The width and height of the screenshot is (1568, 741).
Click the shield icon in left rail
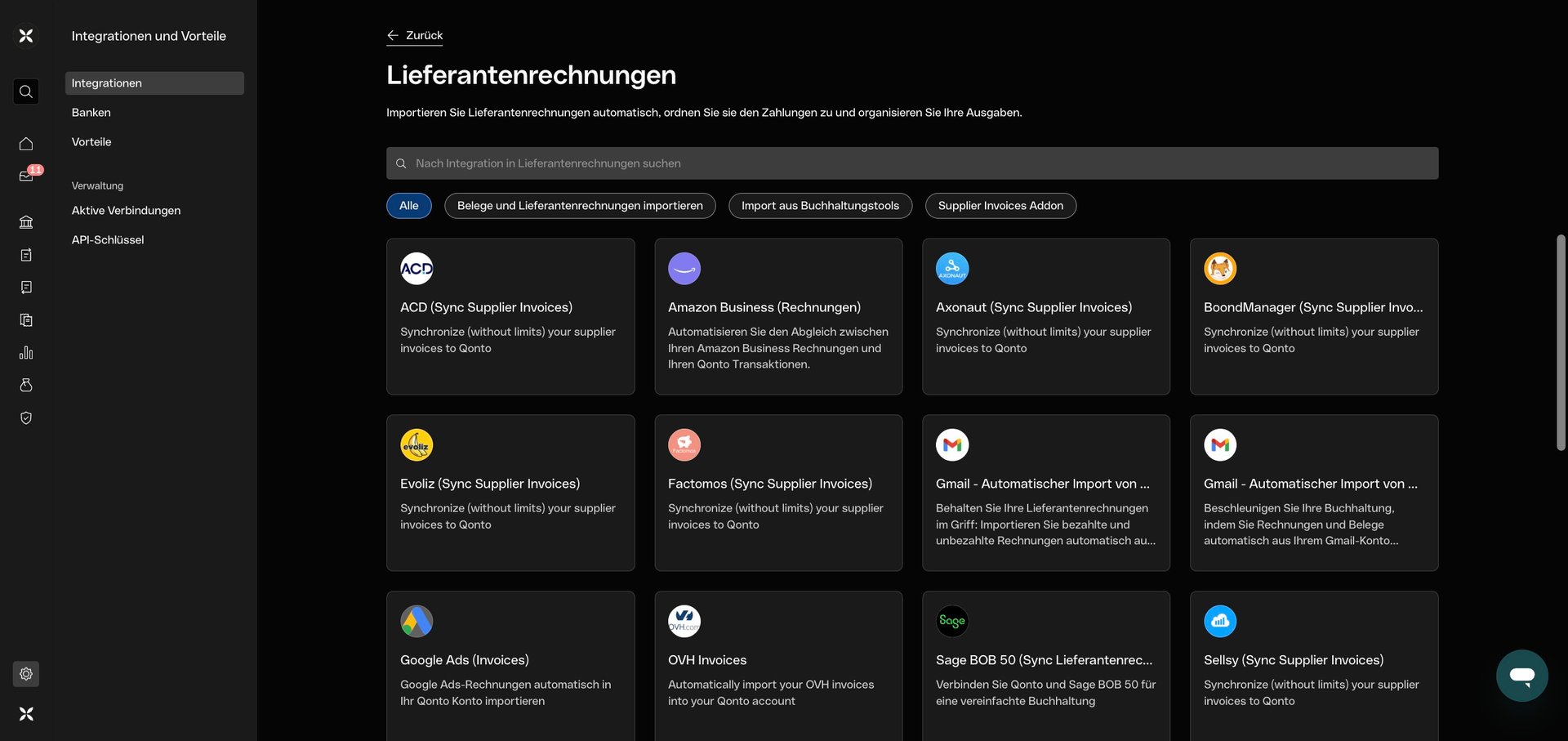[x=26, y=418]
